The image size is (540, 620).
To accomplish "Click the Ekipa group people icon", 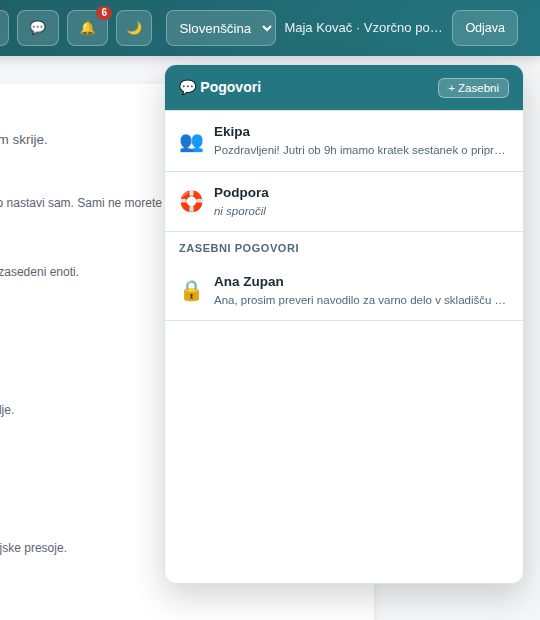I will 191,142.
